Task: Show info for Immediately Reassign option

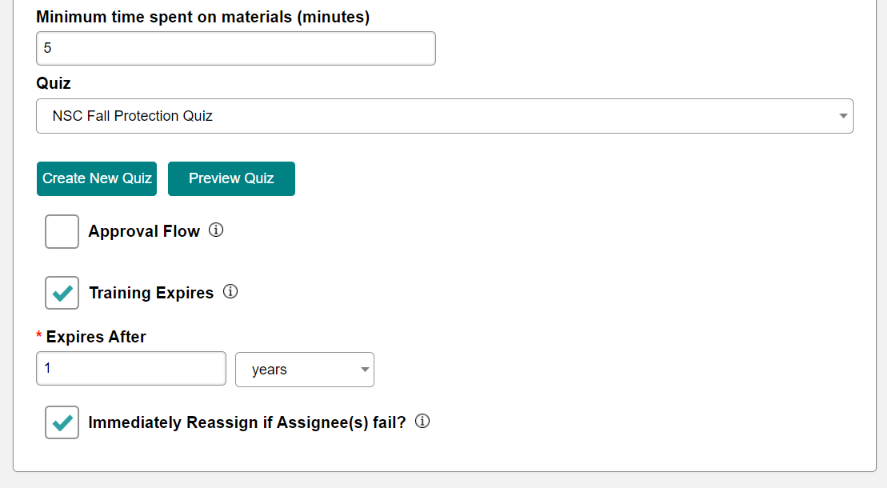Action: pos(423,421)
